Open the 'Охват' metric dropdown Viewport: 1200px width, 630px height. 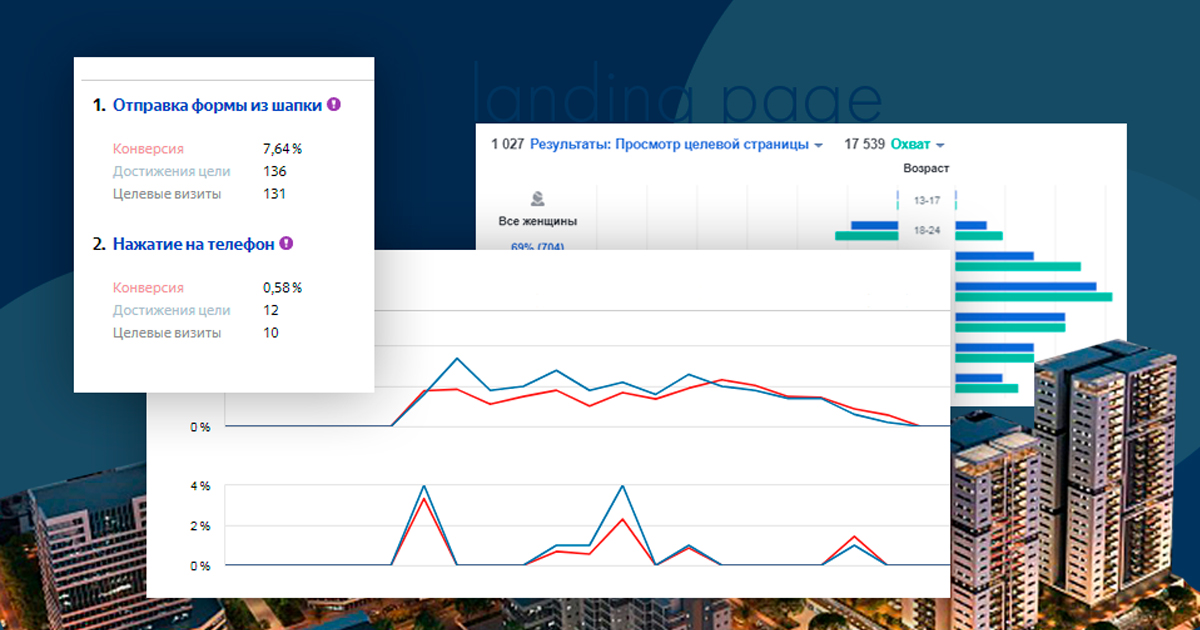pyautogui.click(x=917, y=144)
